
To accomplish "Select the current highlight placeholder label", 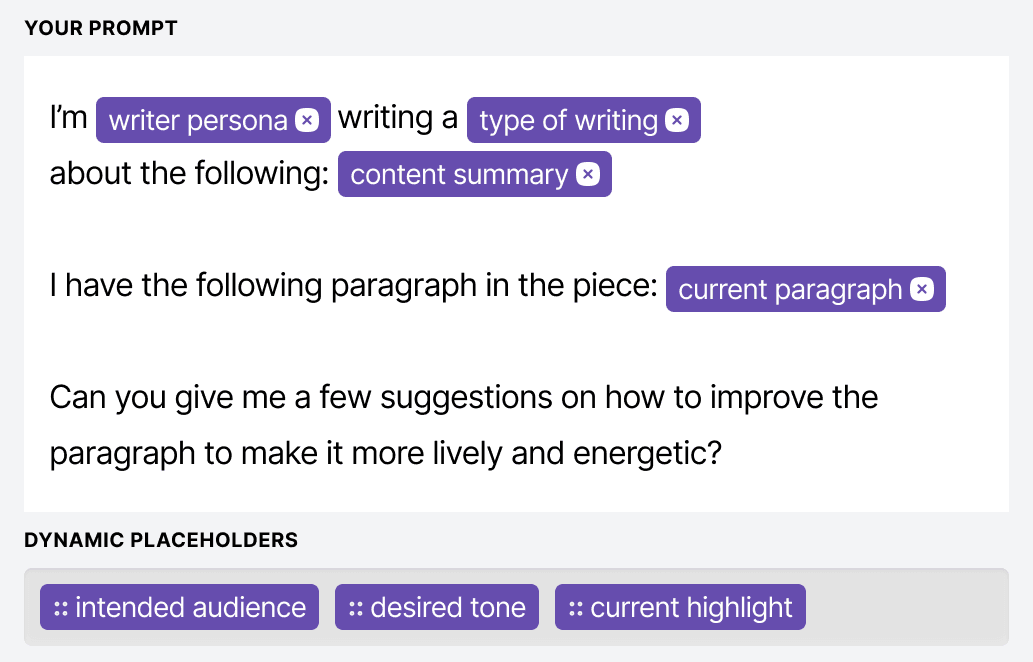I will (691, 608).
